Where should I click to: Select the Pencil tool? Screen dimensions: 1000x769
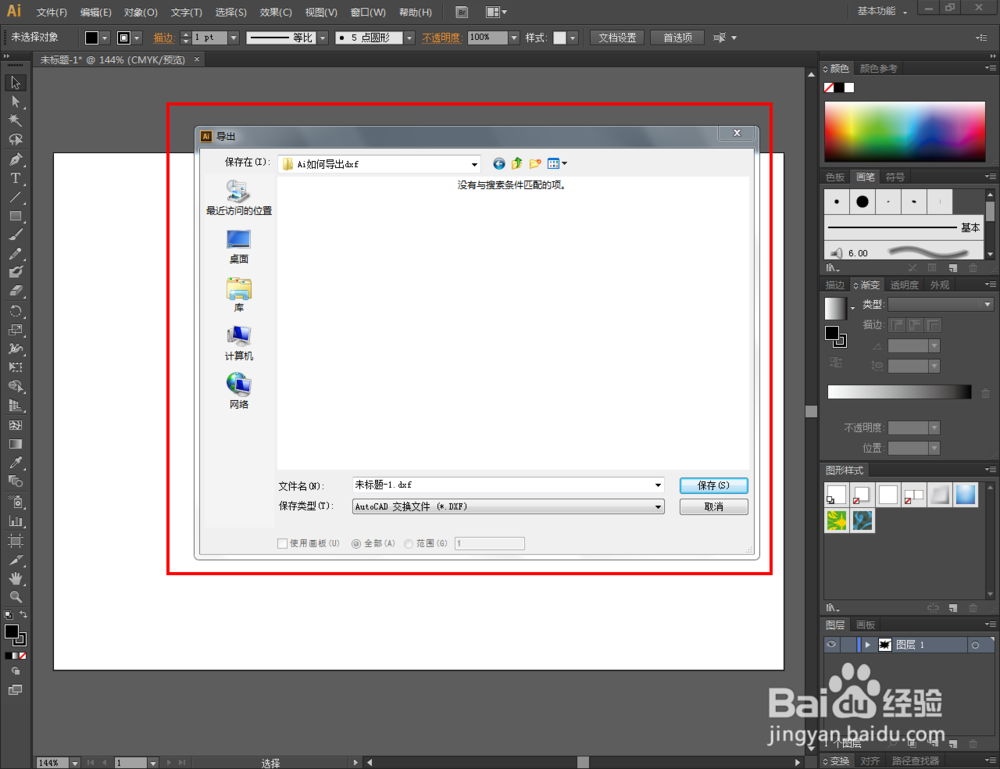[15, 254]
